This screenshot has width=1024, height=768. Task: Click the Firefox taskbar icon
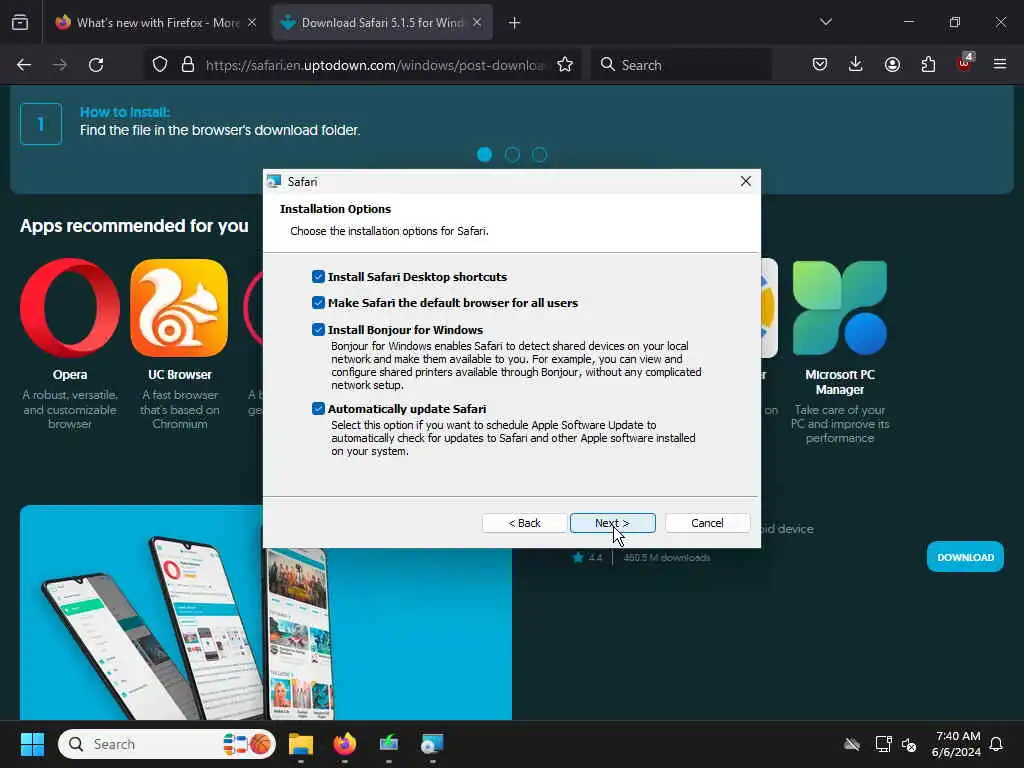tap(345, 744)
